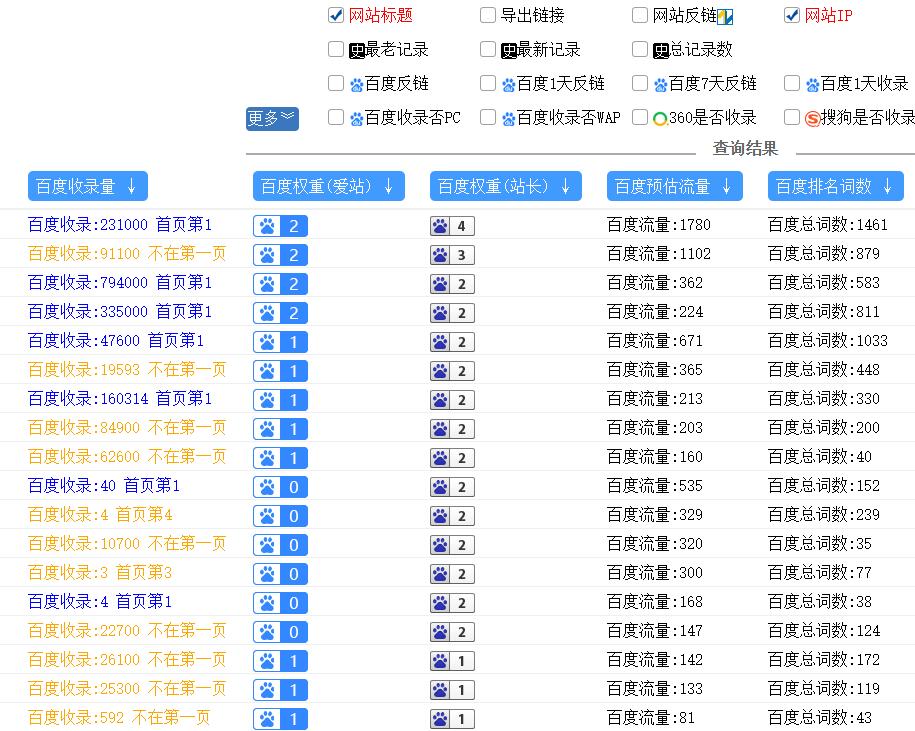Screen dimensions: 915x731
Task: Click the small icon beside the 网站反链 label
Action: click(x=725, y=18)
